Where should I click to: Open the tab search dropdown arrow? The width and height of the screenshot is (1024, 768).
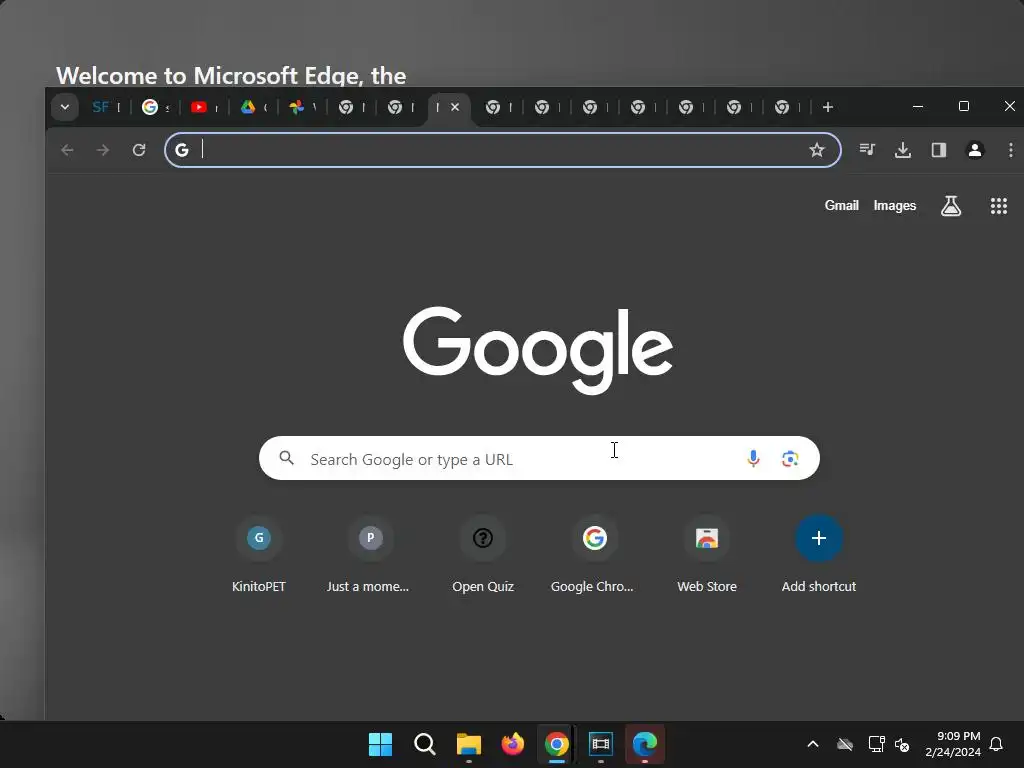(65, 107)
